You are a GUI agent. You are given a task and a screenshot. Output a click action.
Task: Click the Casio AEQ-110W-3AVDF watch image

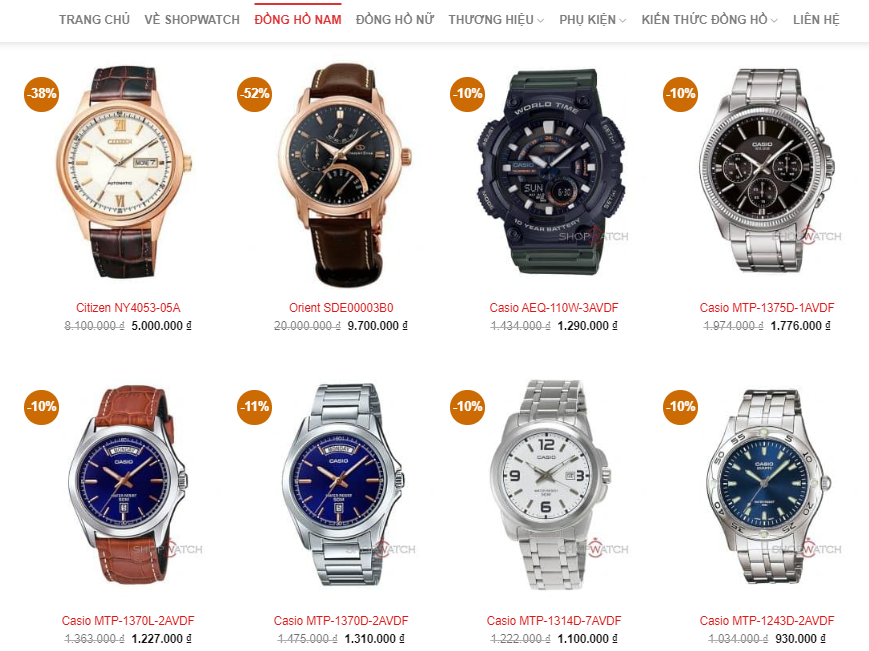pos(554,172)
